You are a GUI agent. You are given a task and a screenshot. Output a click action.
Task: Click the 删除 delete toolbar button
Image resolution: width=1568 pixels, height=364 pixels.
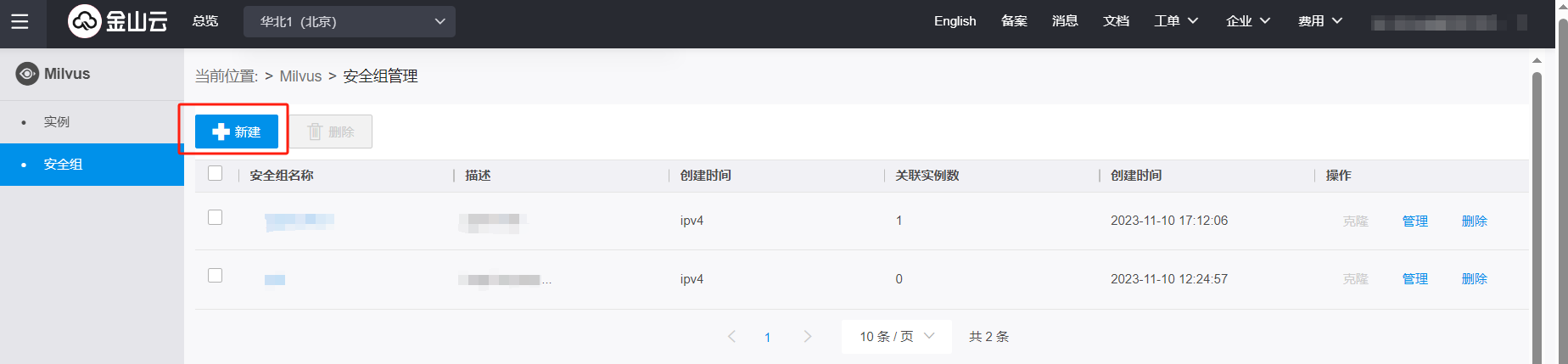click(331, 132)
